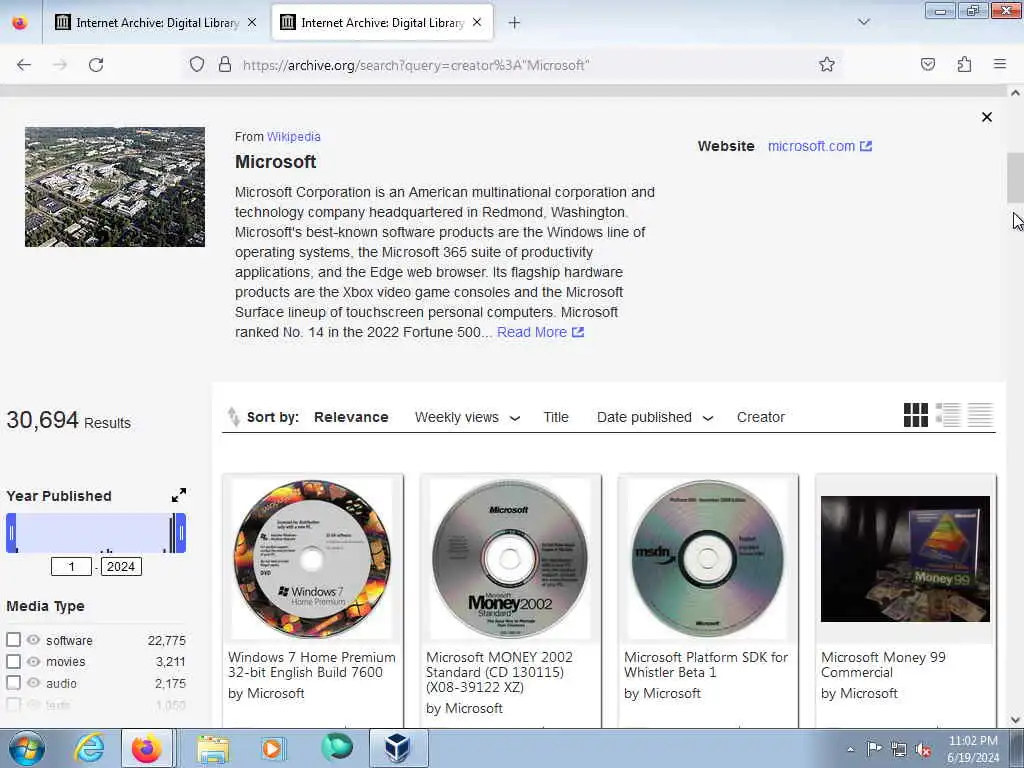This screenshot has height=768, width=1024.
Task: Switch to detailed list view icon
Action: (948, 415)
